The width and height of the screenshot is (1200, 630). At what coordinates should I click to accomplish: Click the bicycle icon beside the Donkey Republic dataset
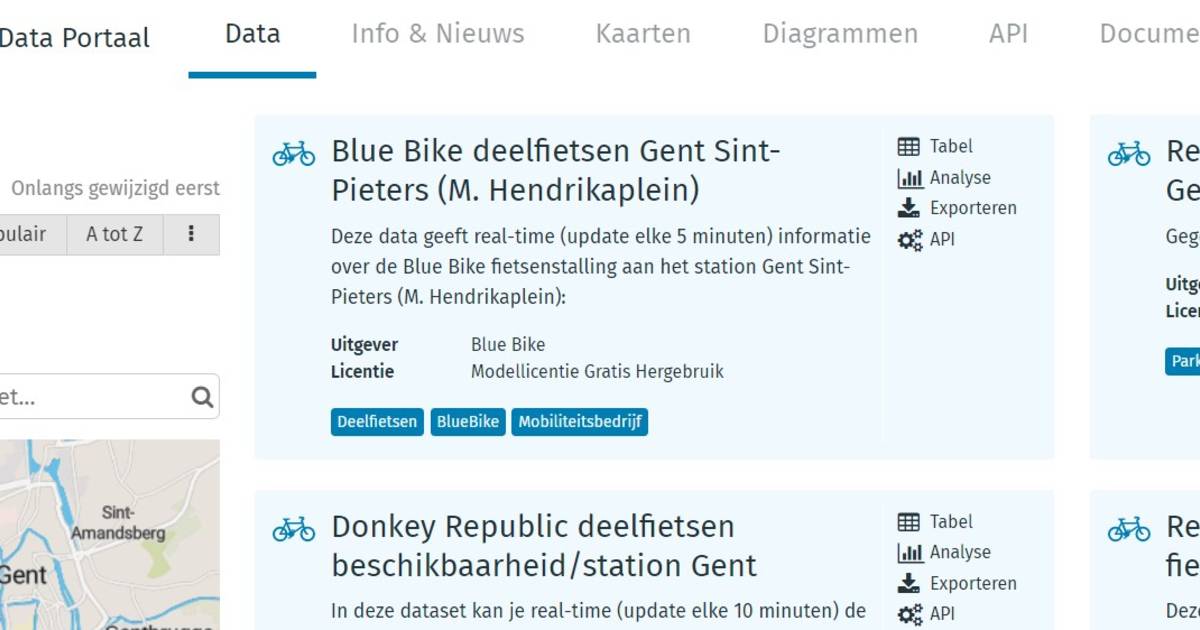(x=293, y=529)
